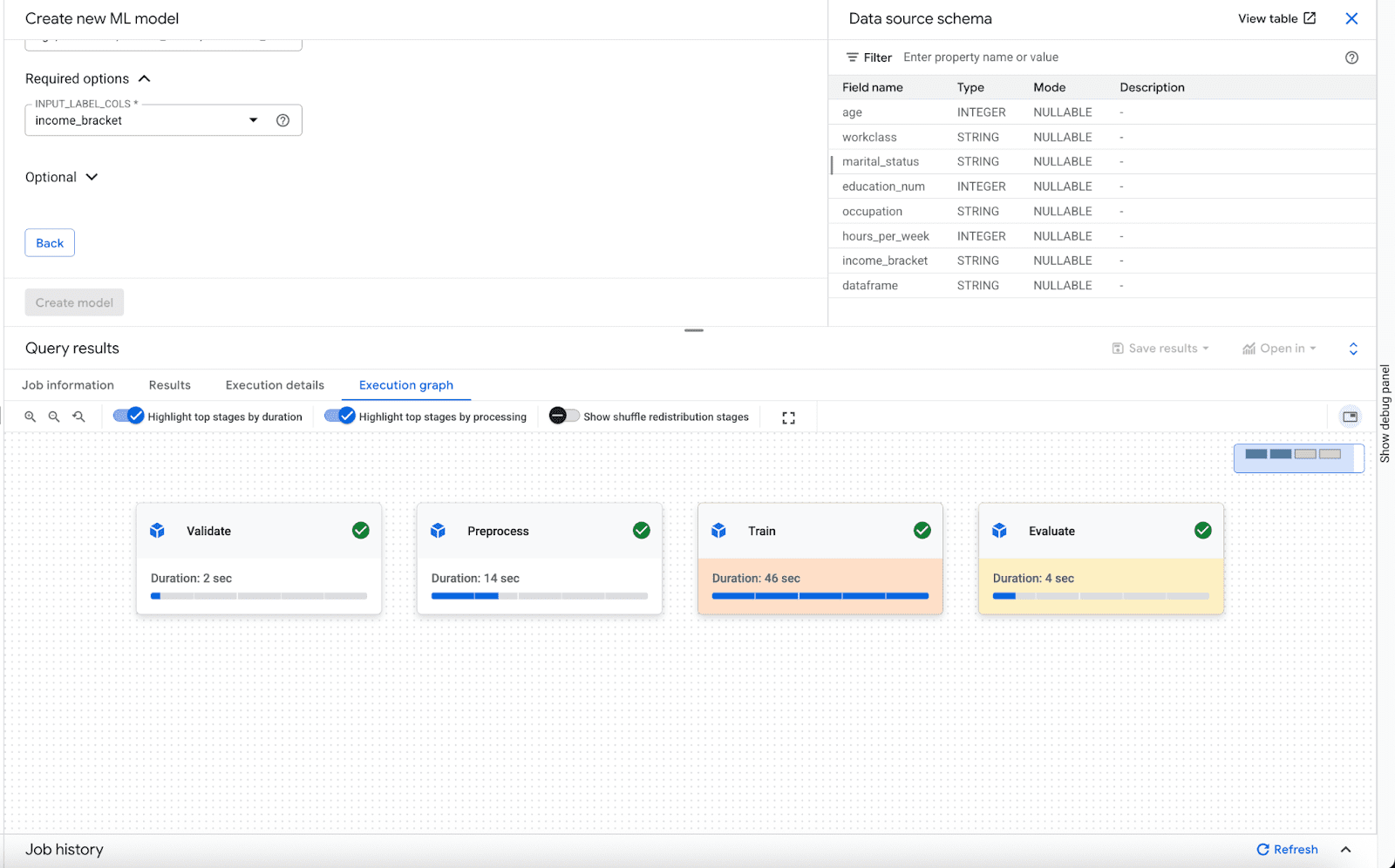Click the Refresh icon in Job history
Viewport: 1395px width, 868px height.
click(x=1262, y=849)
